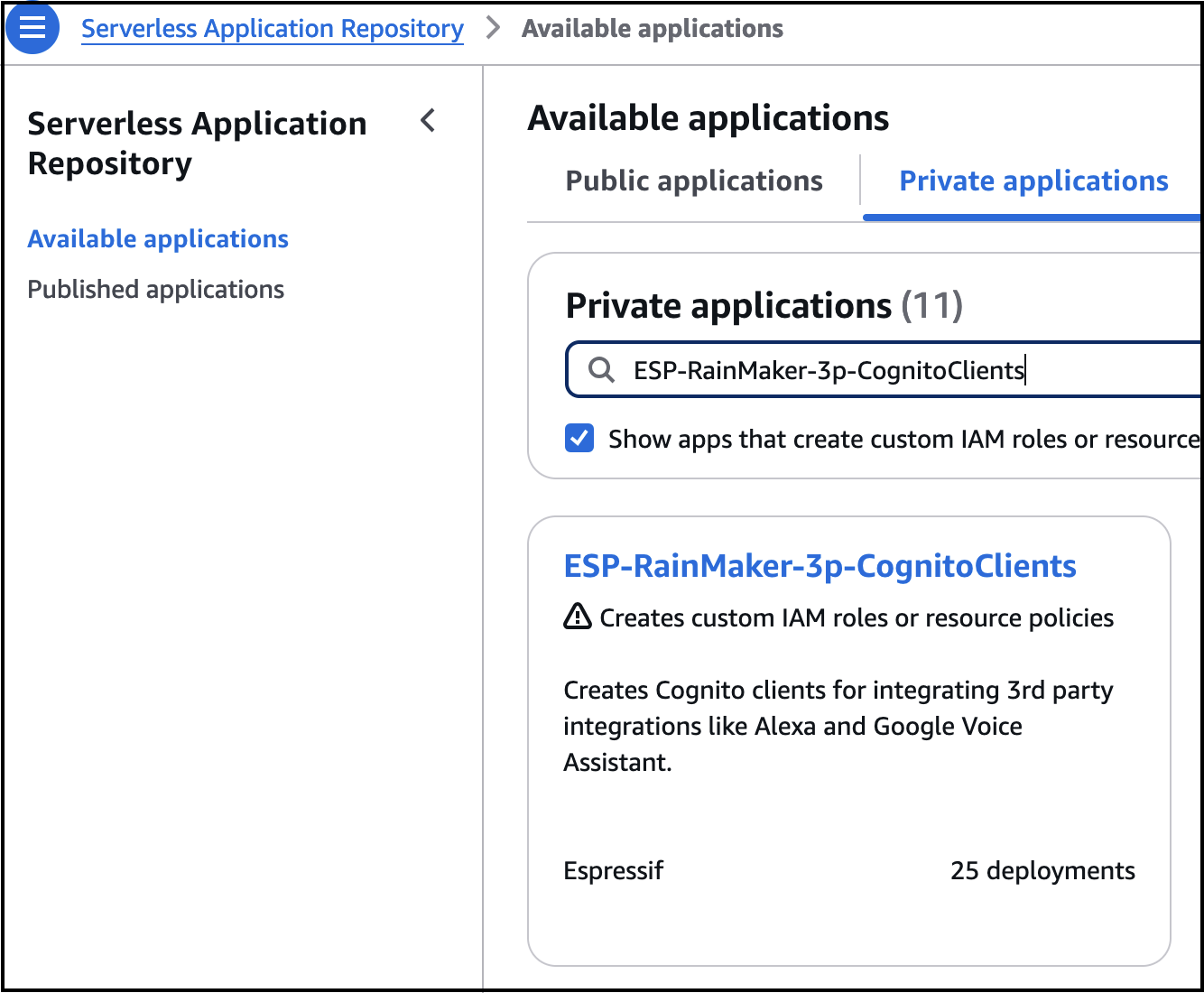
Task: Open Published applications in the sidebar
Action: (156, 289)
